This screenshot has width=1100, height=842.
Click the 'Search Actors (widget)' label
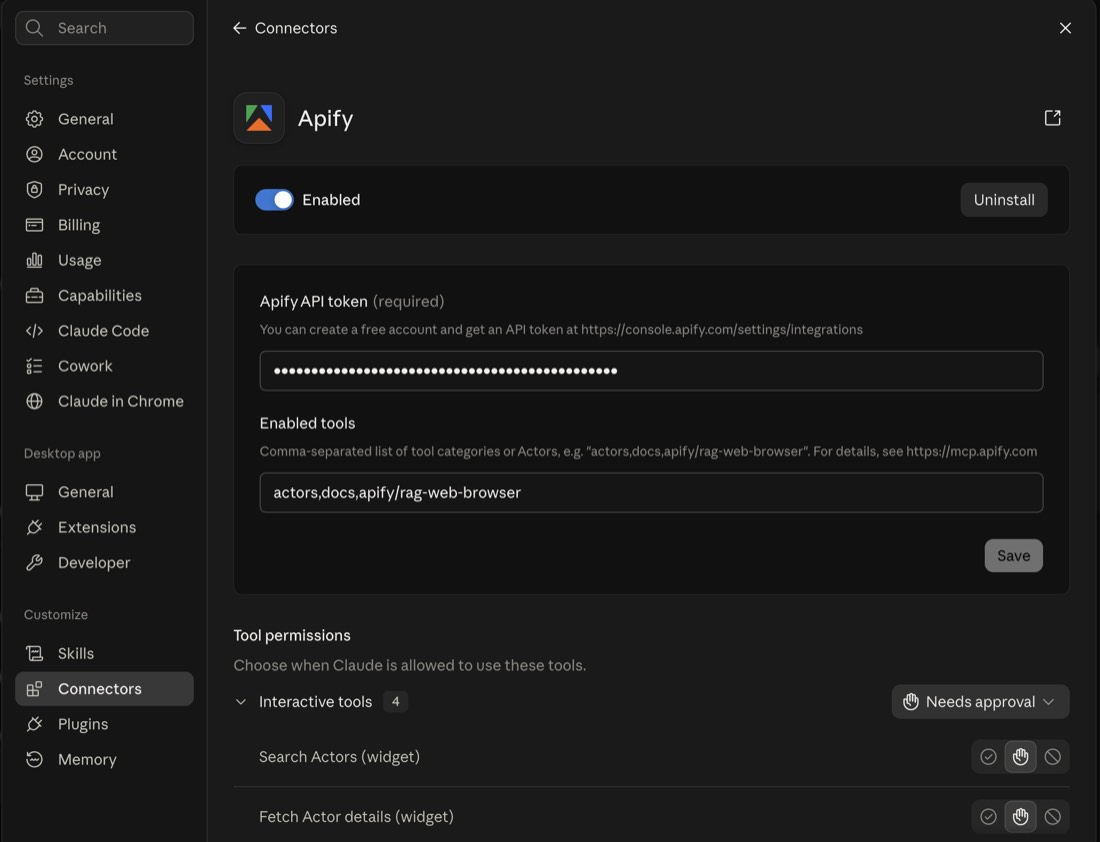coord(340,756)
